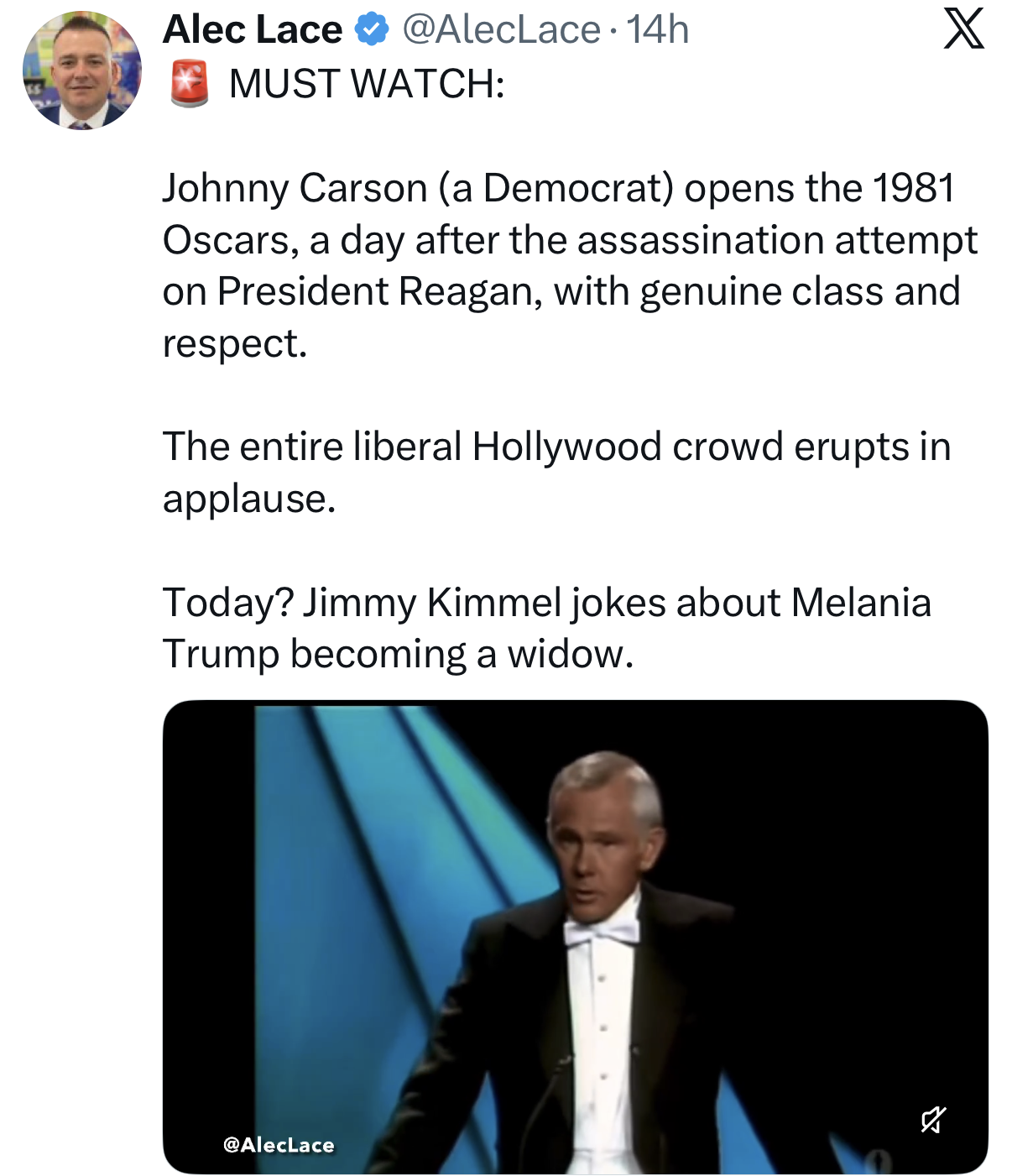
Task: Open the "Alec Lace" display name link
Action: pos(253,30)
